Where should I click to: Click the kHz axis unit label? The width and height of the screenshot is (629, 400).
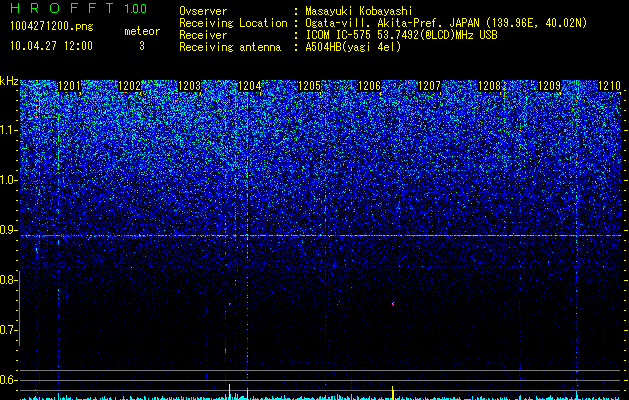pyautogui.click(x=9, y=81)
